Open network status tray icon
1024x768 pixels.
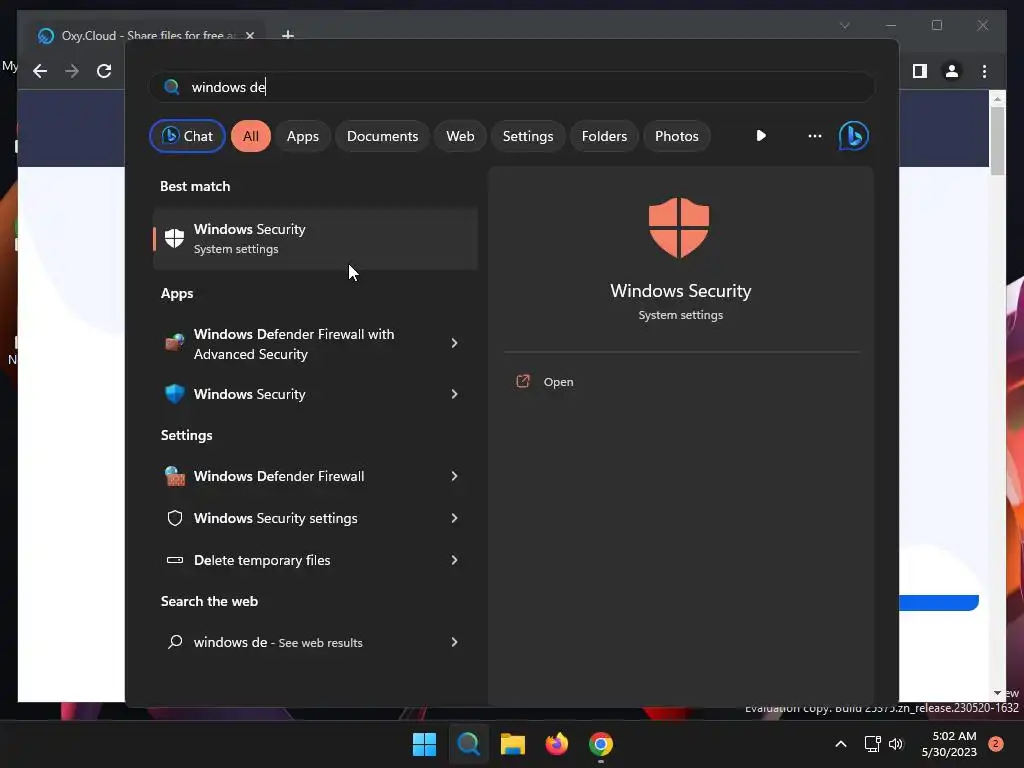872,744
